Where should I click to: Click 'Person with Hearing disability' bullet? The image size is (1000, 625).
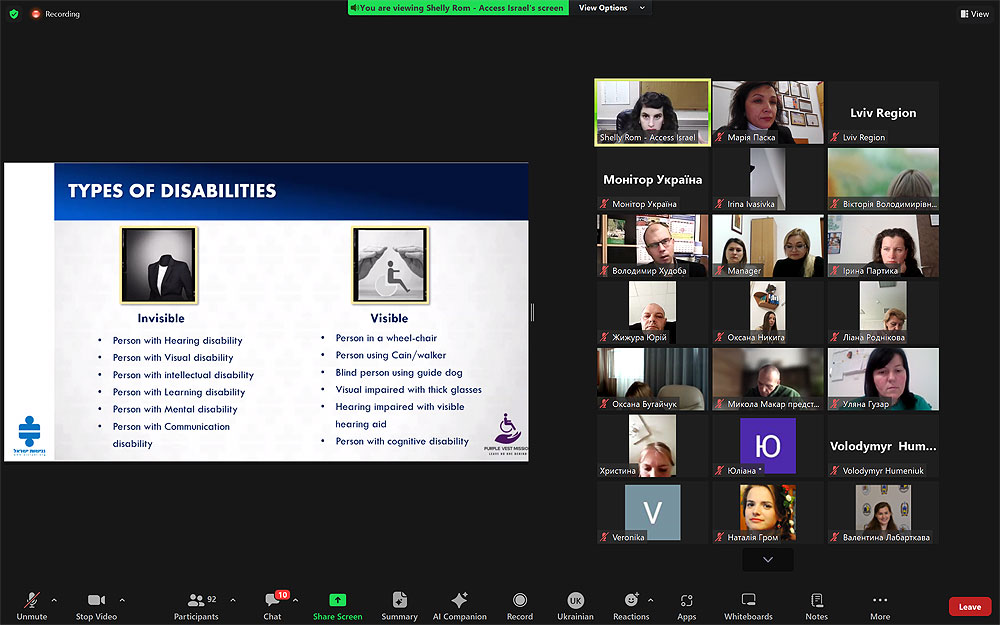pyautogui.click(x=177, y=341)
